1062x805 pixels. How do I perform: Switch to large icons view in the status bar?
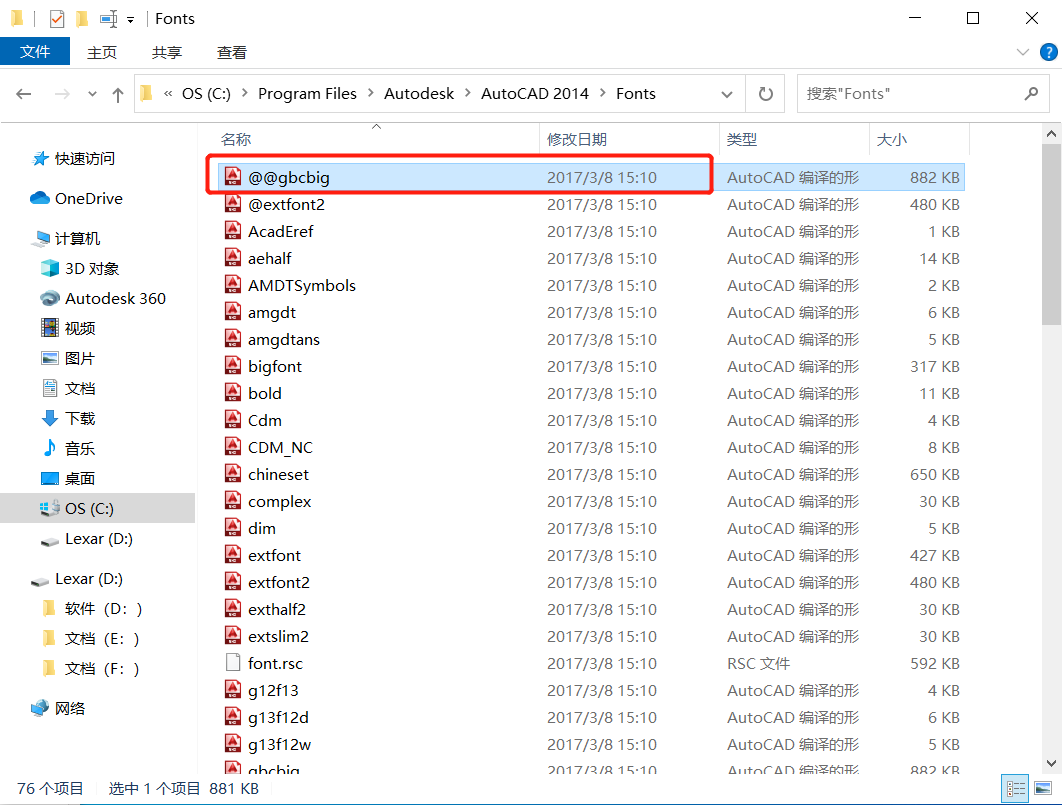point(1043,789)
